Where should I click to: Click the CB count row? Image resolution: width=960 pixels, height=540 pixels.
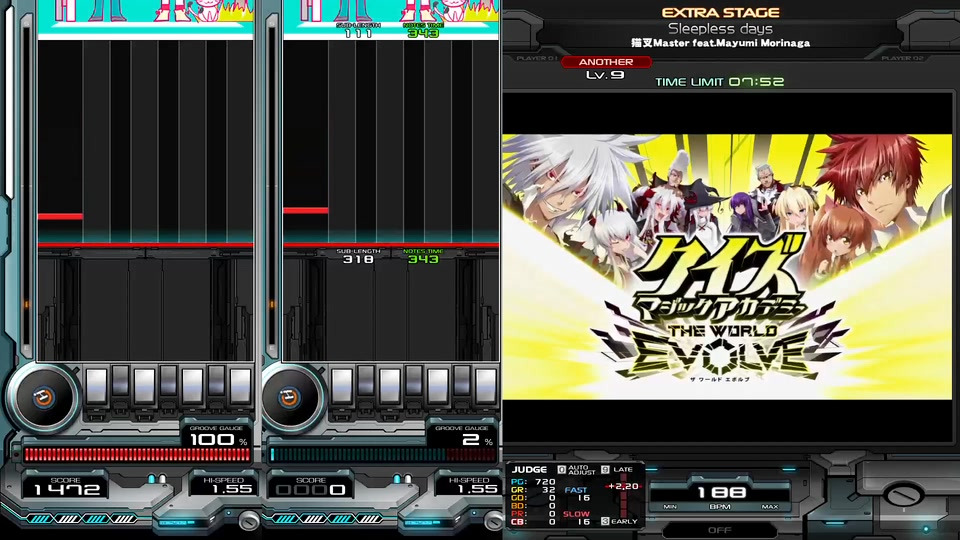[x=533, y=522]
